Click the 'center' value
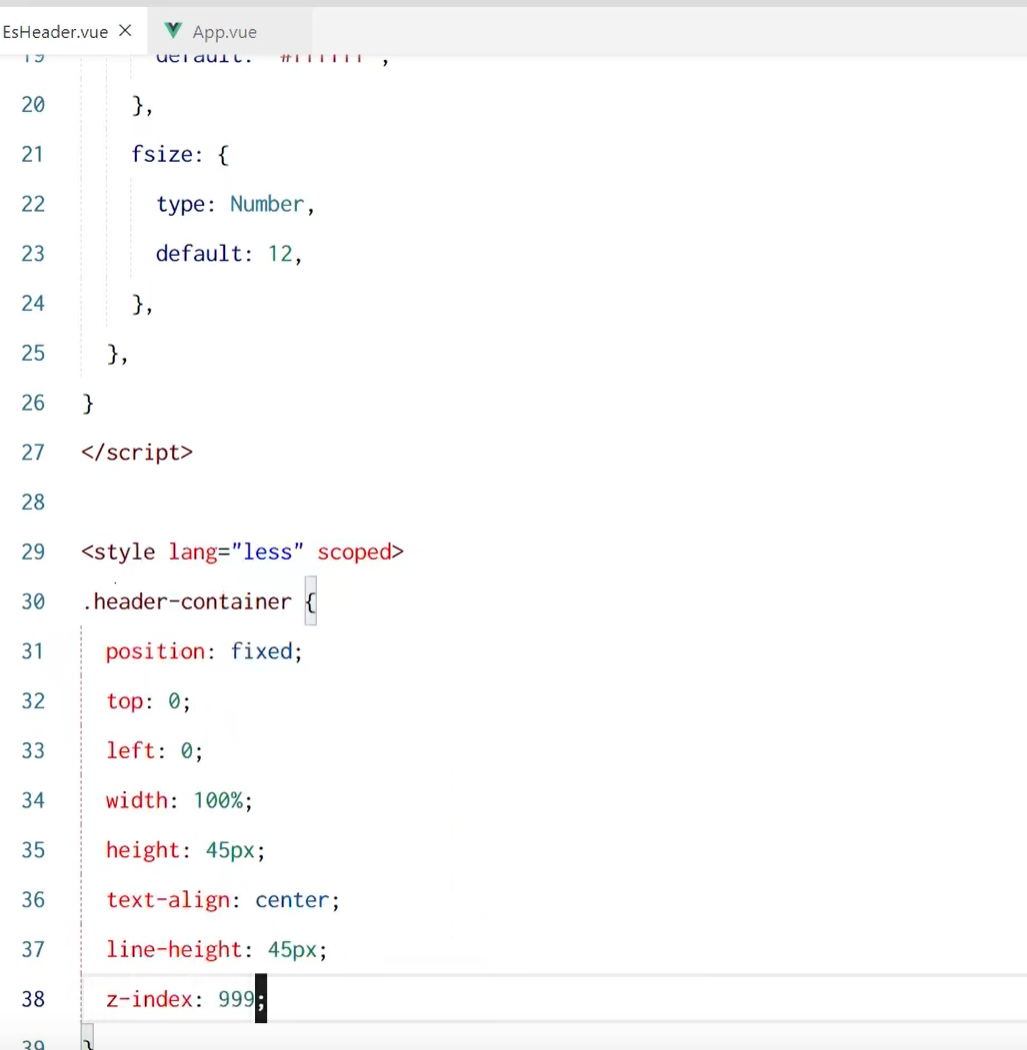 coord(292,900)
